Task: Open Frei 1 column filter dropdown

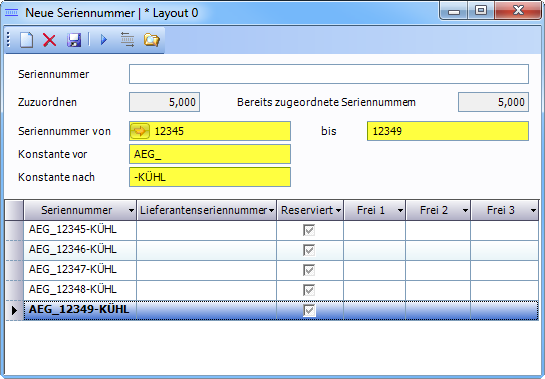Action: [400, 210]
